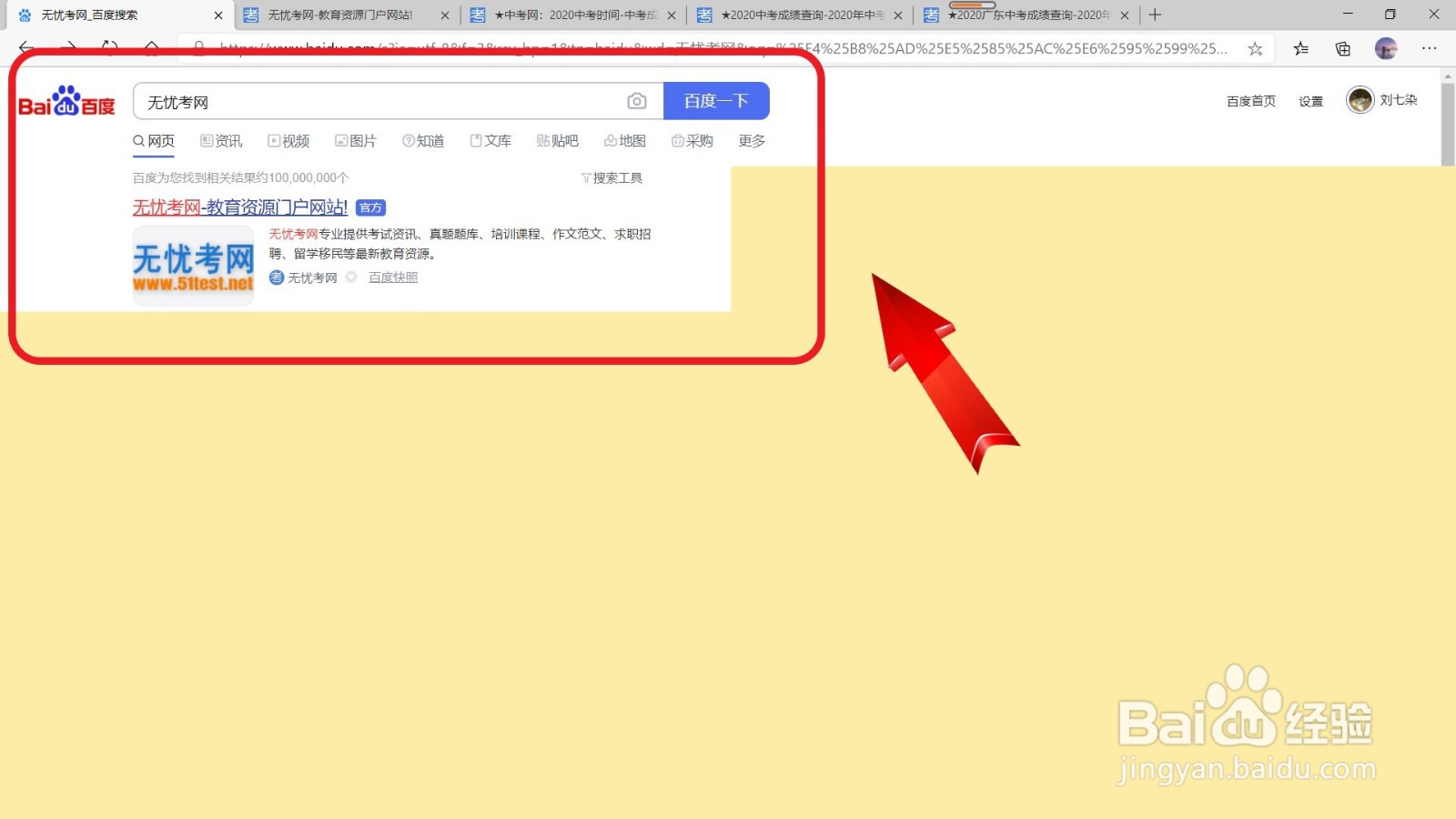Viewport: 1456px width, 819px height.
Task: Open a new browser tab
Action: [1155, 15]
